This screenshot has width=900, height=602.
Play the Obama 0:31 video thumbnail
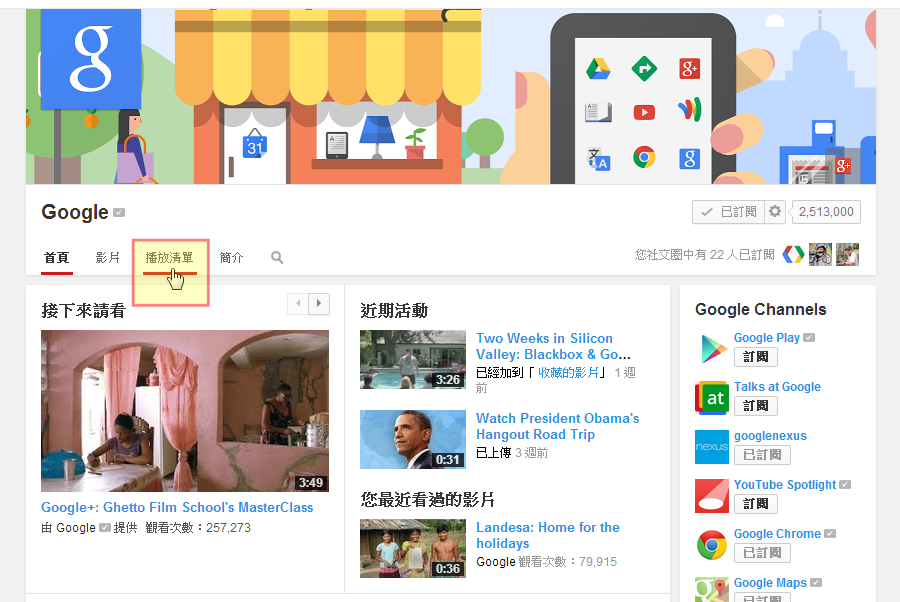point(413,440)
